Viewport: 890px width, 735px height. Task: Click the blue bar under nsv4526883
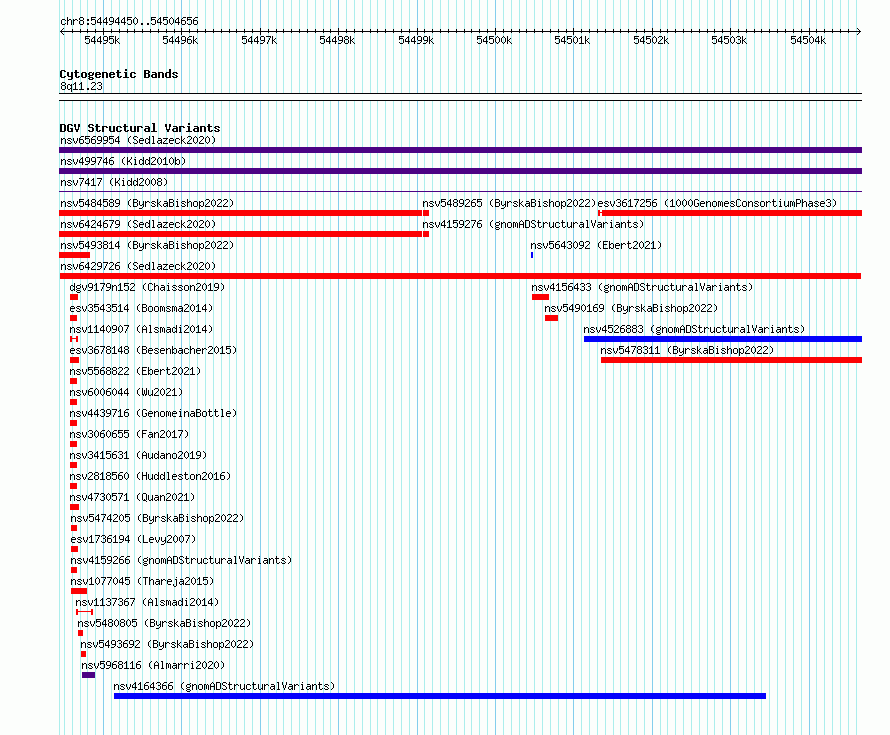click(x=723, y=339)
